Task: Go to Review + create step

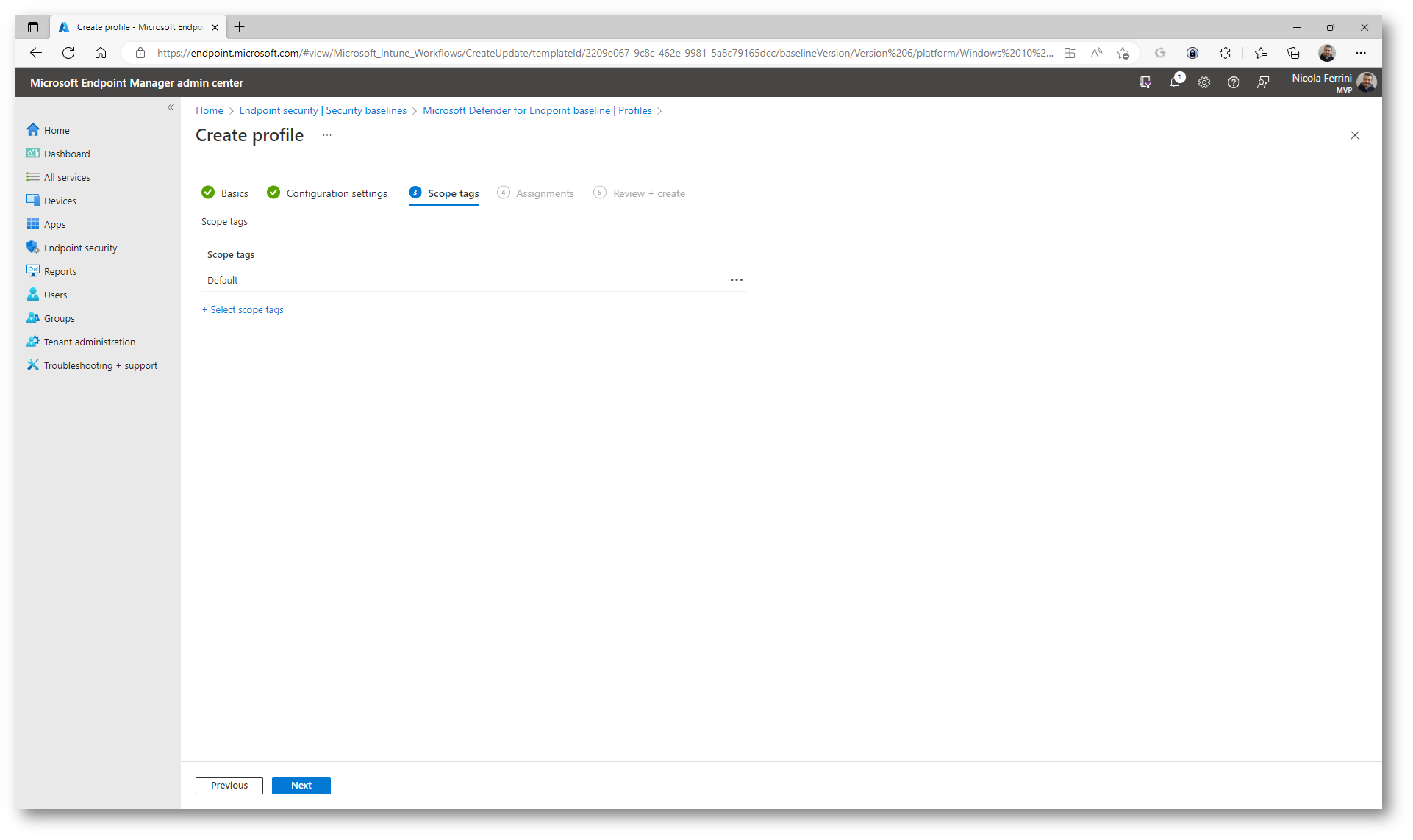Action: [x=640, y=193]
